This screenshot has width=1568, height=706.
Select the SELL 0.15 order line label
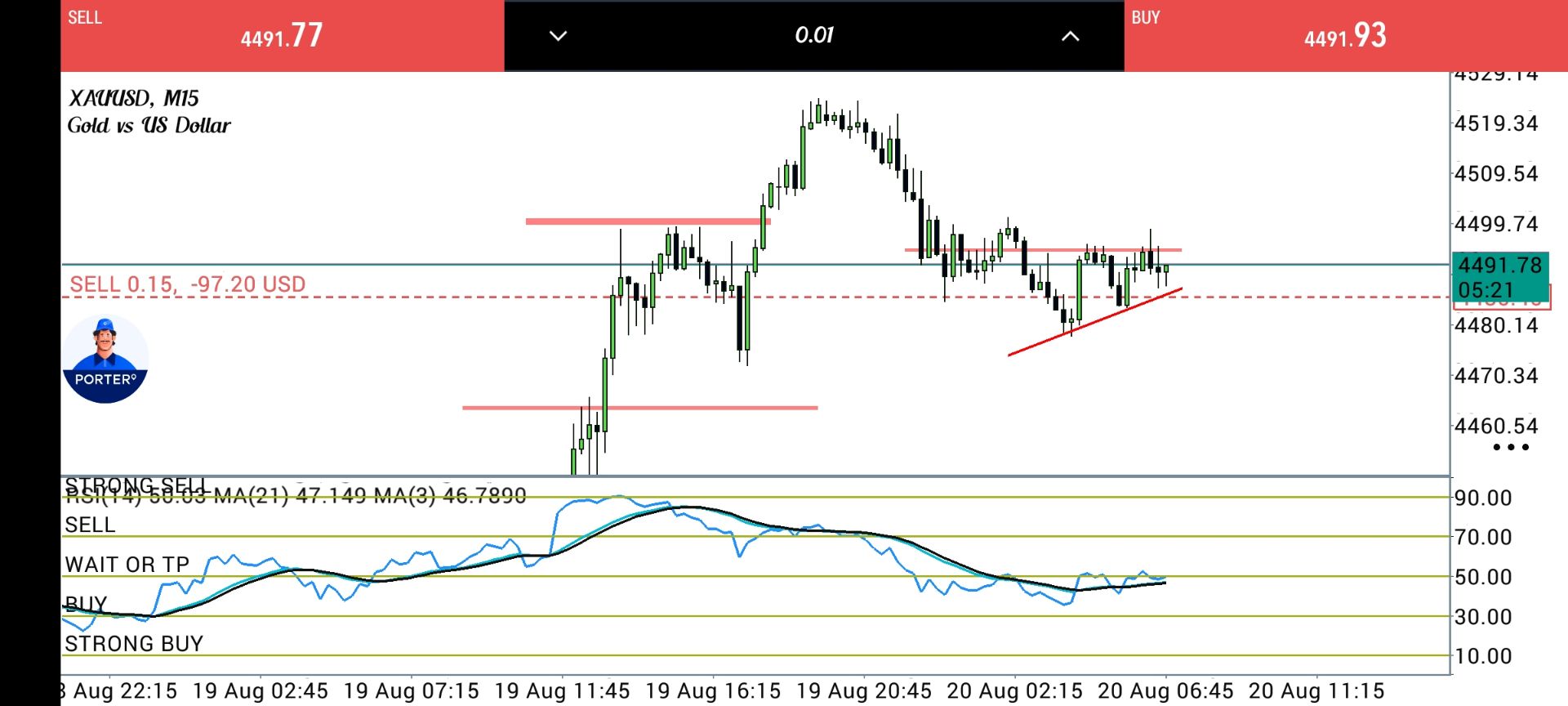[188, 284]
